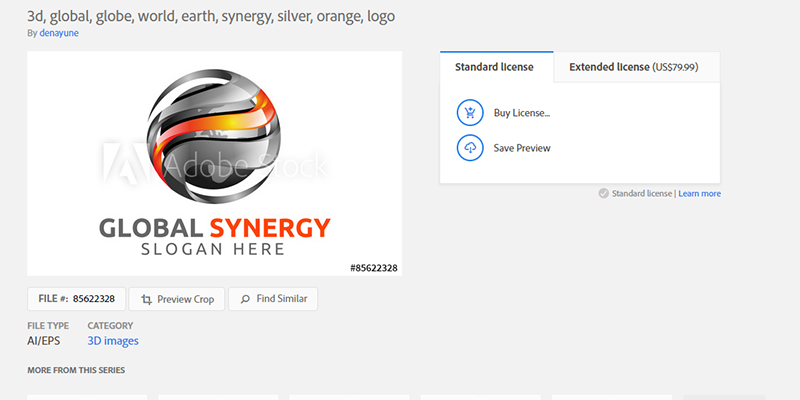The height and width of the screenshot is (400, 800).
Task: Click the Save Preview cloud icon
Action: (470, 148)
